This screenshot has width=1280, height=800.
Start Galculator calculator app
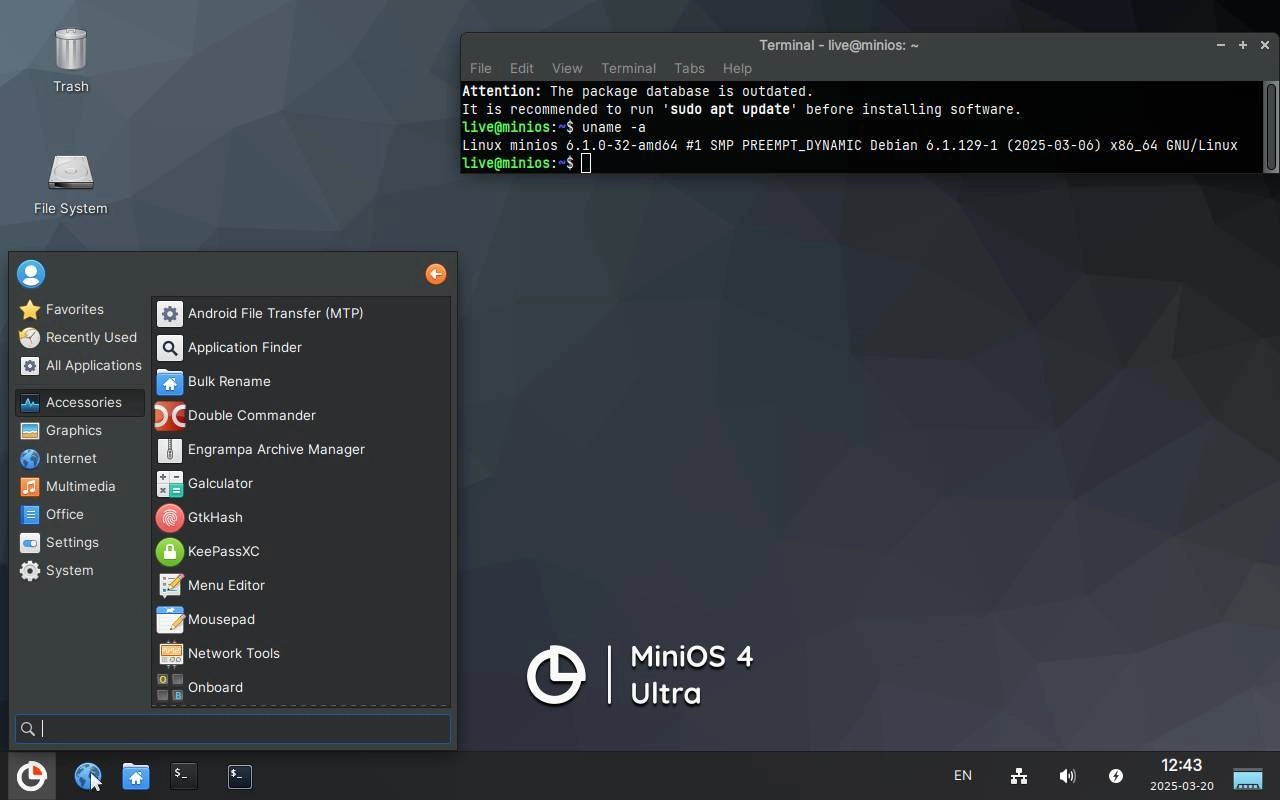click(301, 483)
